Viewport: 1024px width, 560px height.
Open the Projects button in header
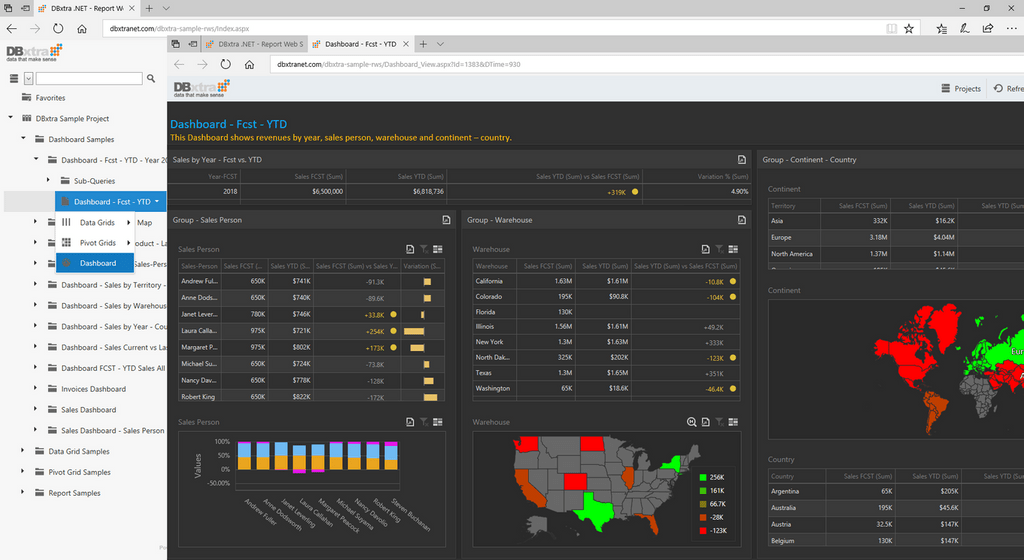pos(961,89)
